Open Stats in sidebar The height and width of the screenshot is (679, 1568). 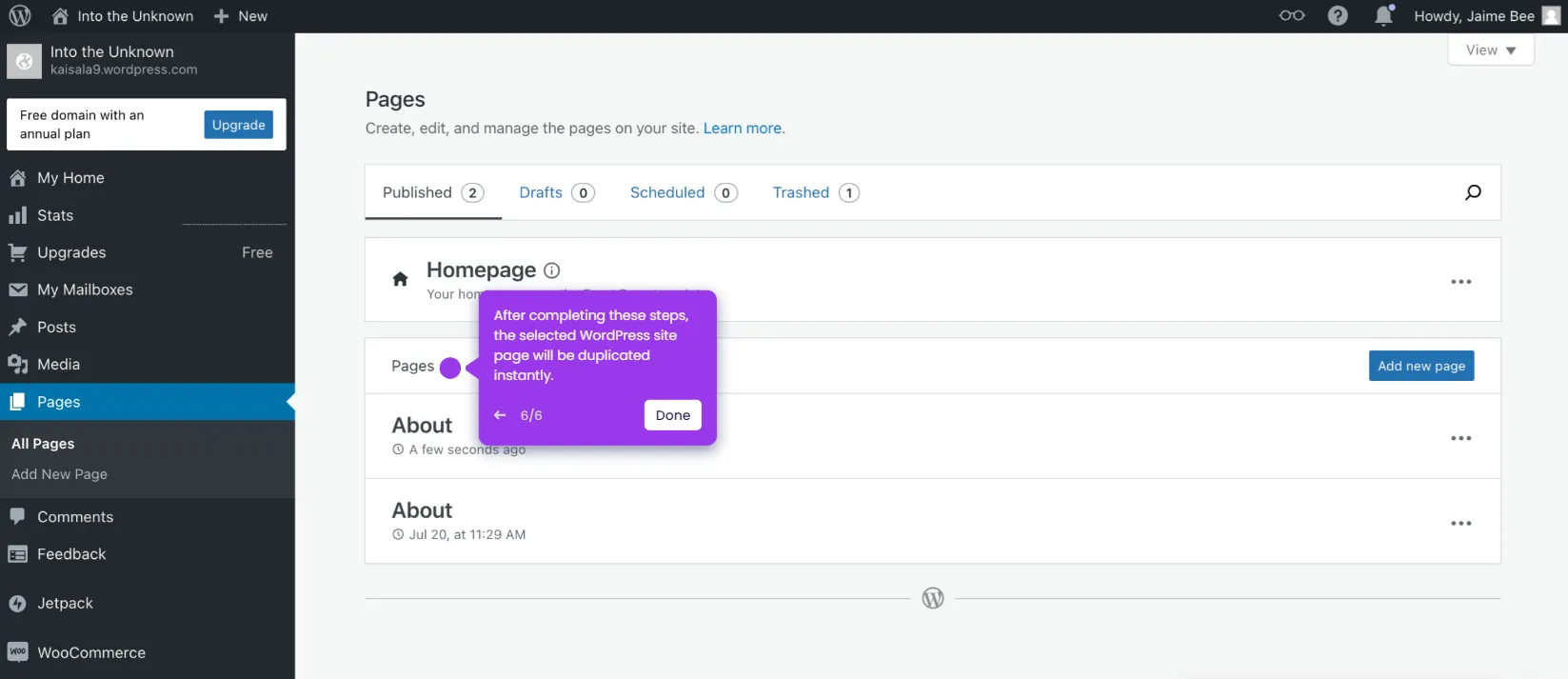[x=148, y=215]
